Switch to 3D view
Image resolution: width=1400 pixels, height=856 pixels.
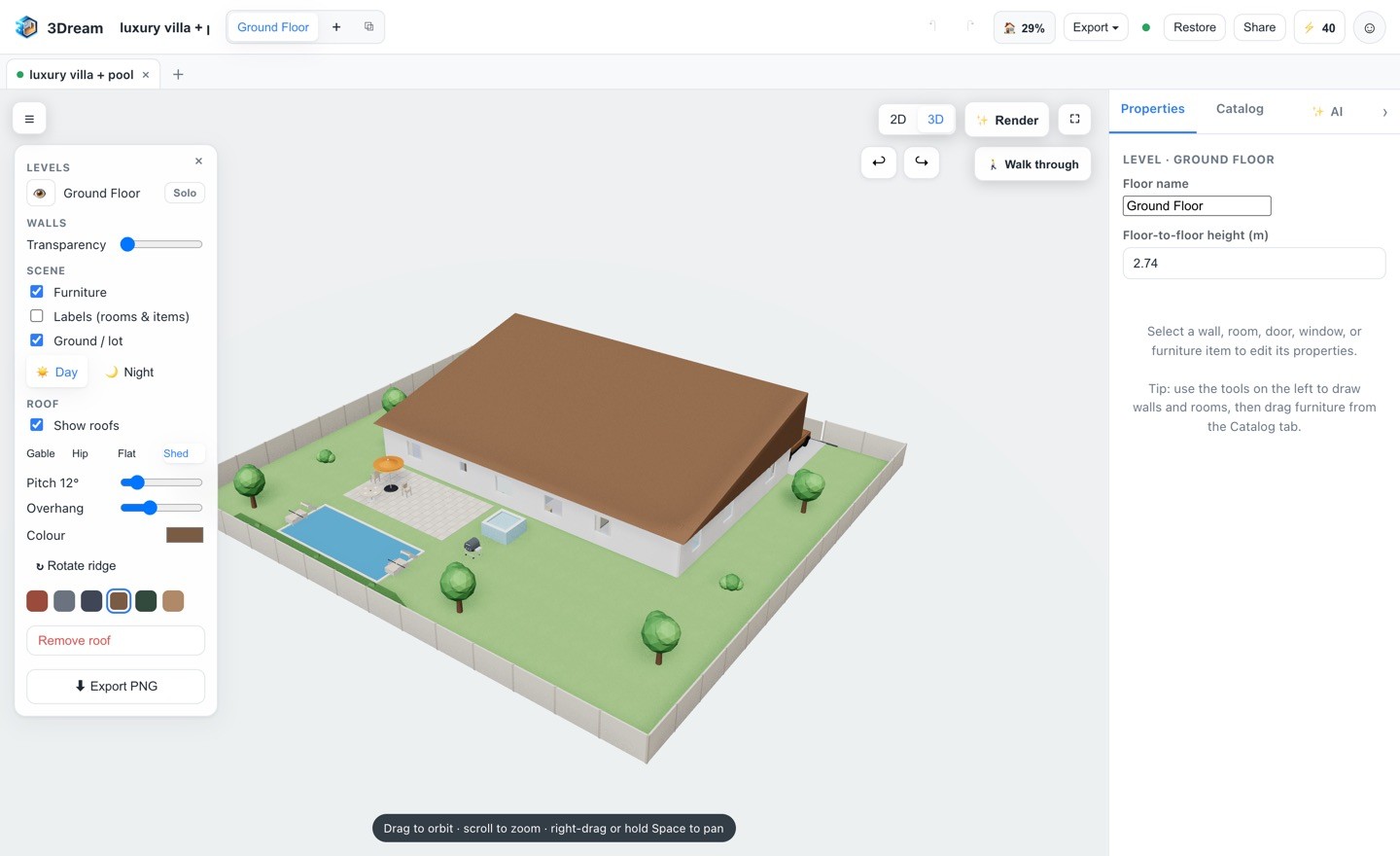pyautogui.click(x=935, y=120)
